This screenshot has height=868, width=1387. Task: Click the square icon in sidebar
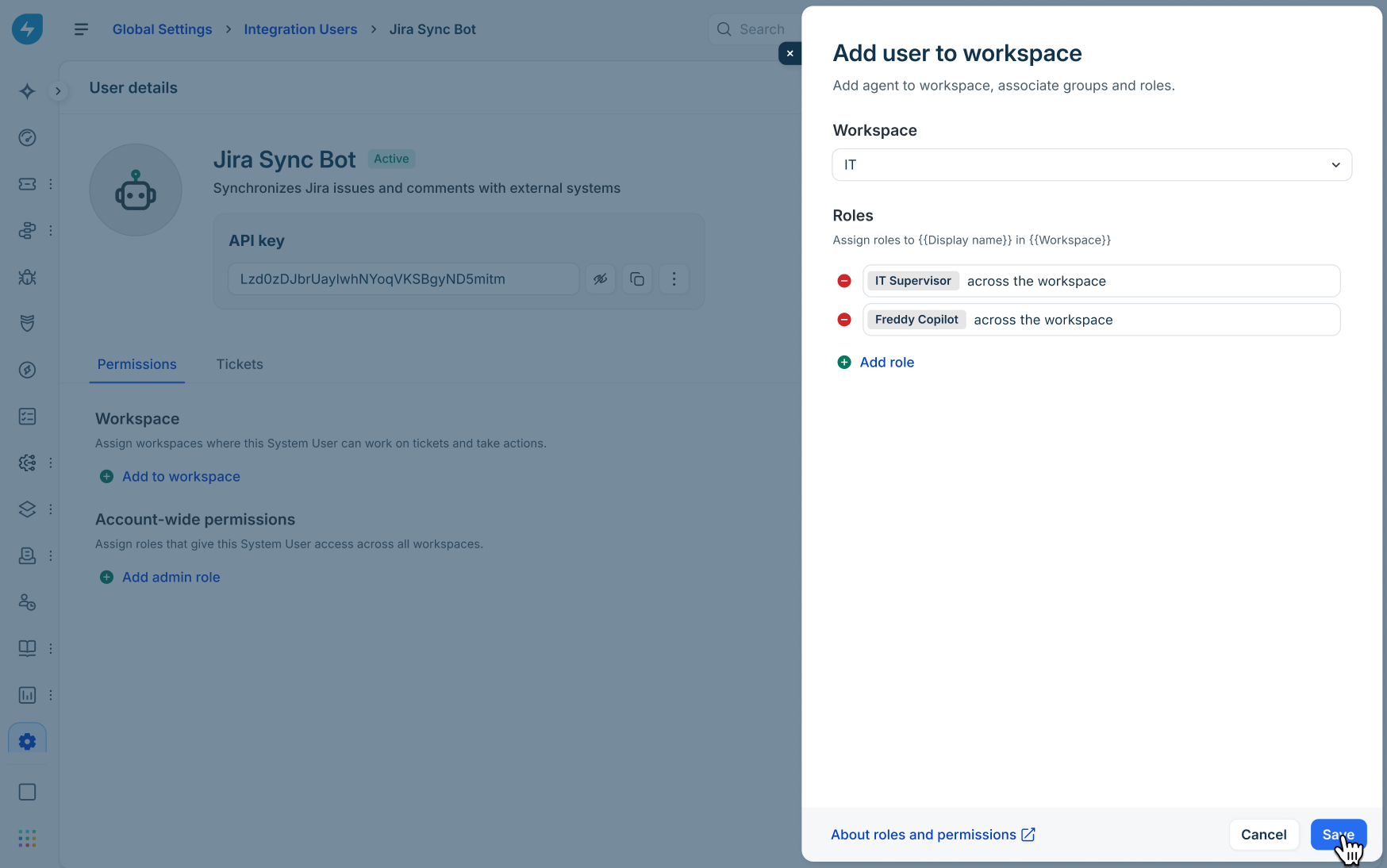pyautogui.click(x=27, y=792)
